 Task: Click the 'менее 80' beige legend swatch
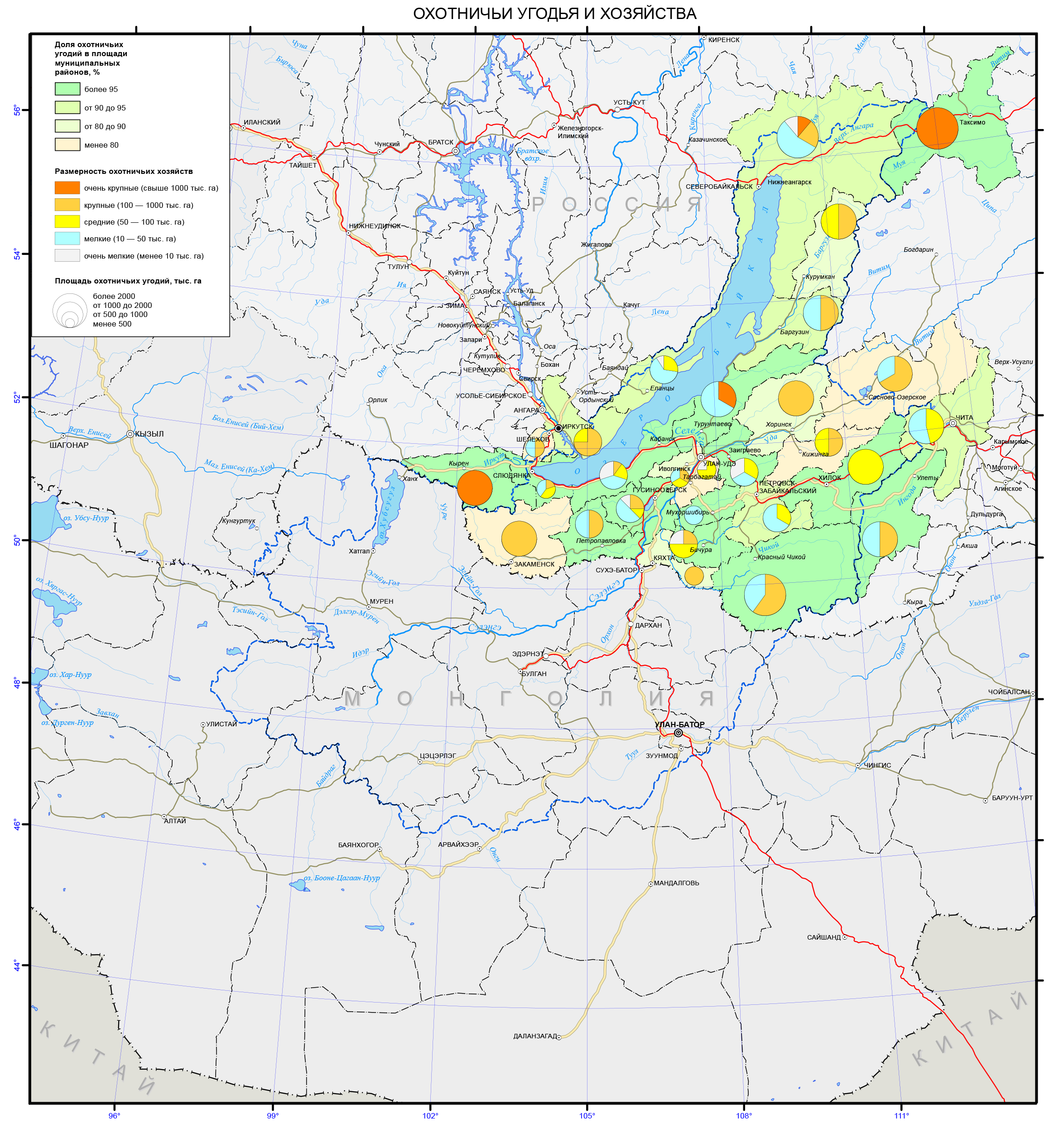[67, 145]
